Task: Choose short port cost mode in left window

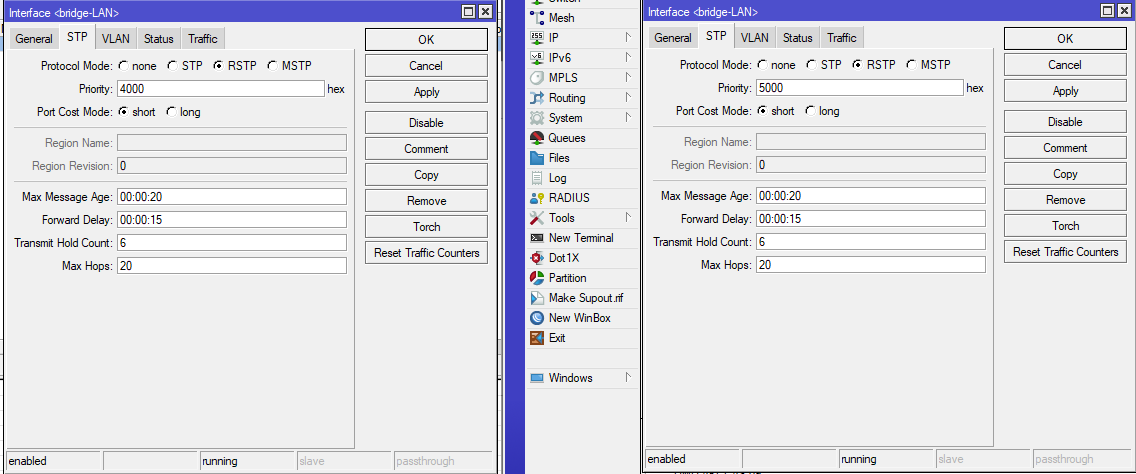Action: coord(123,112)
